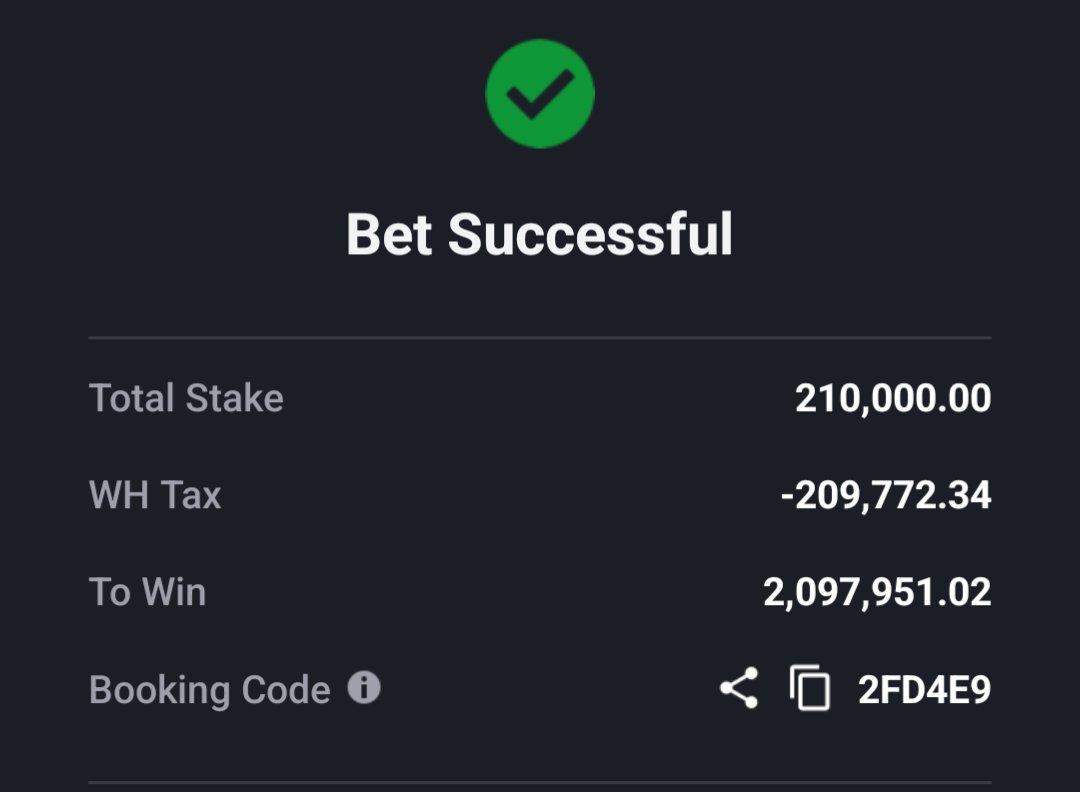
Task: Click the Booking Code label text
Action: pos(209,689)
